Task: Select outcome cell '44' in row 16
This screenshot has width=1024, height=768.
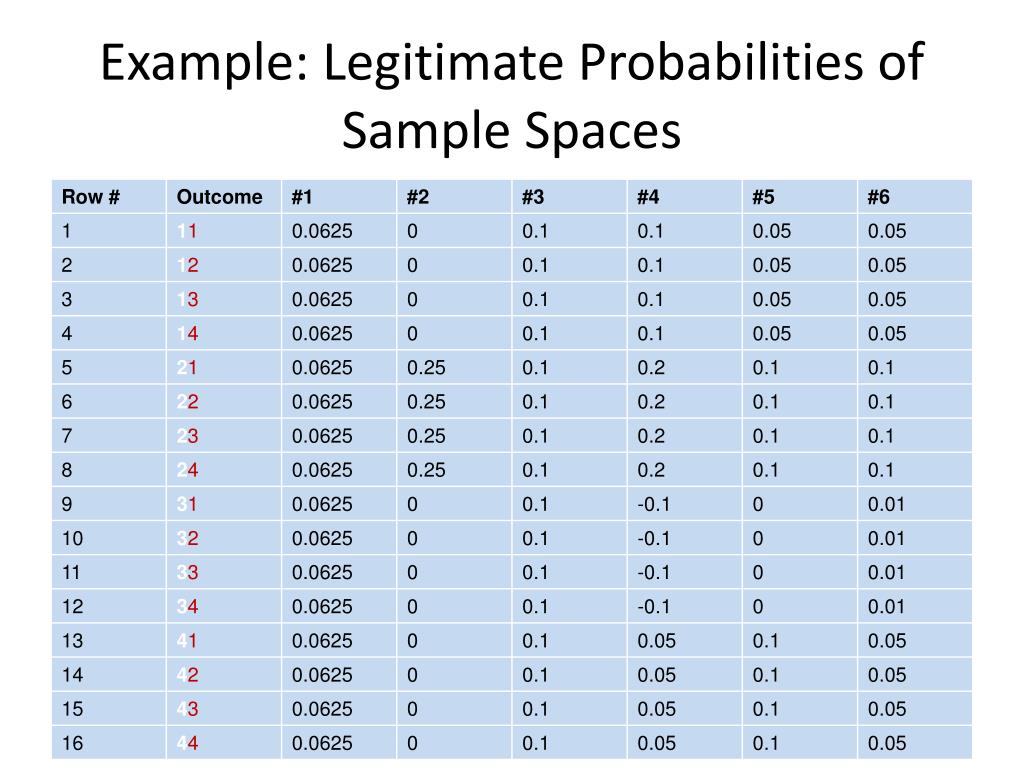Action: pyautogui.click(x=187, y=743)
